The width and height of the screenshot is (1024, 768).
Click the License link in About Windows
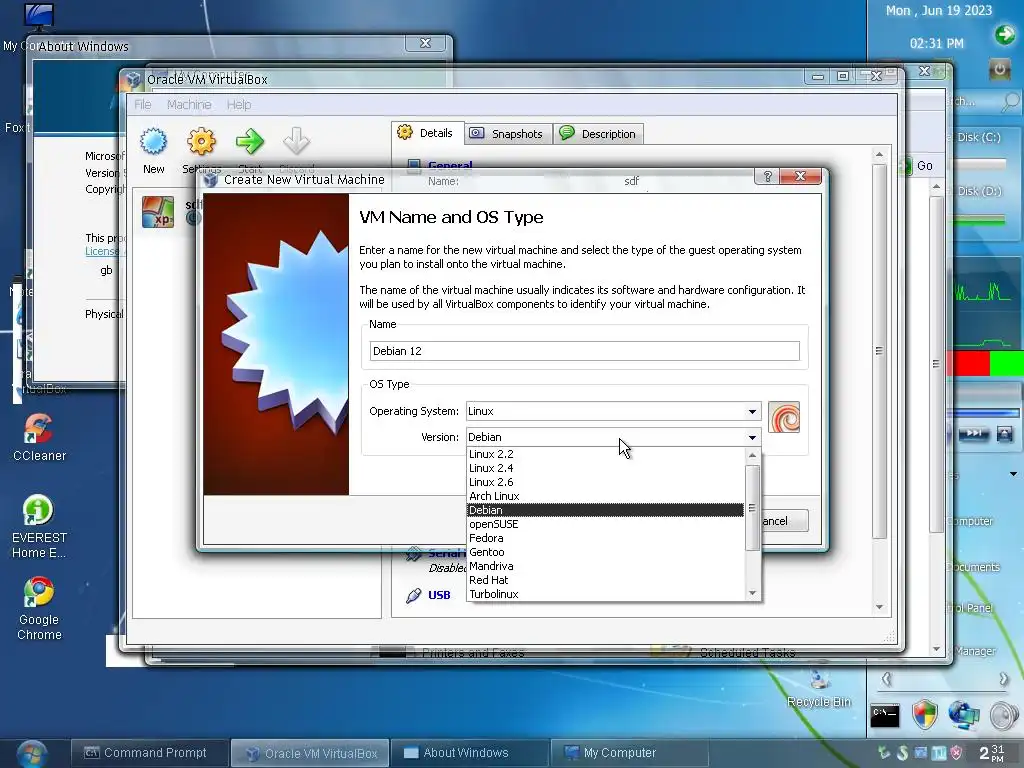click(x=103, y=251)
